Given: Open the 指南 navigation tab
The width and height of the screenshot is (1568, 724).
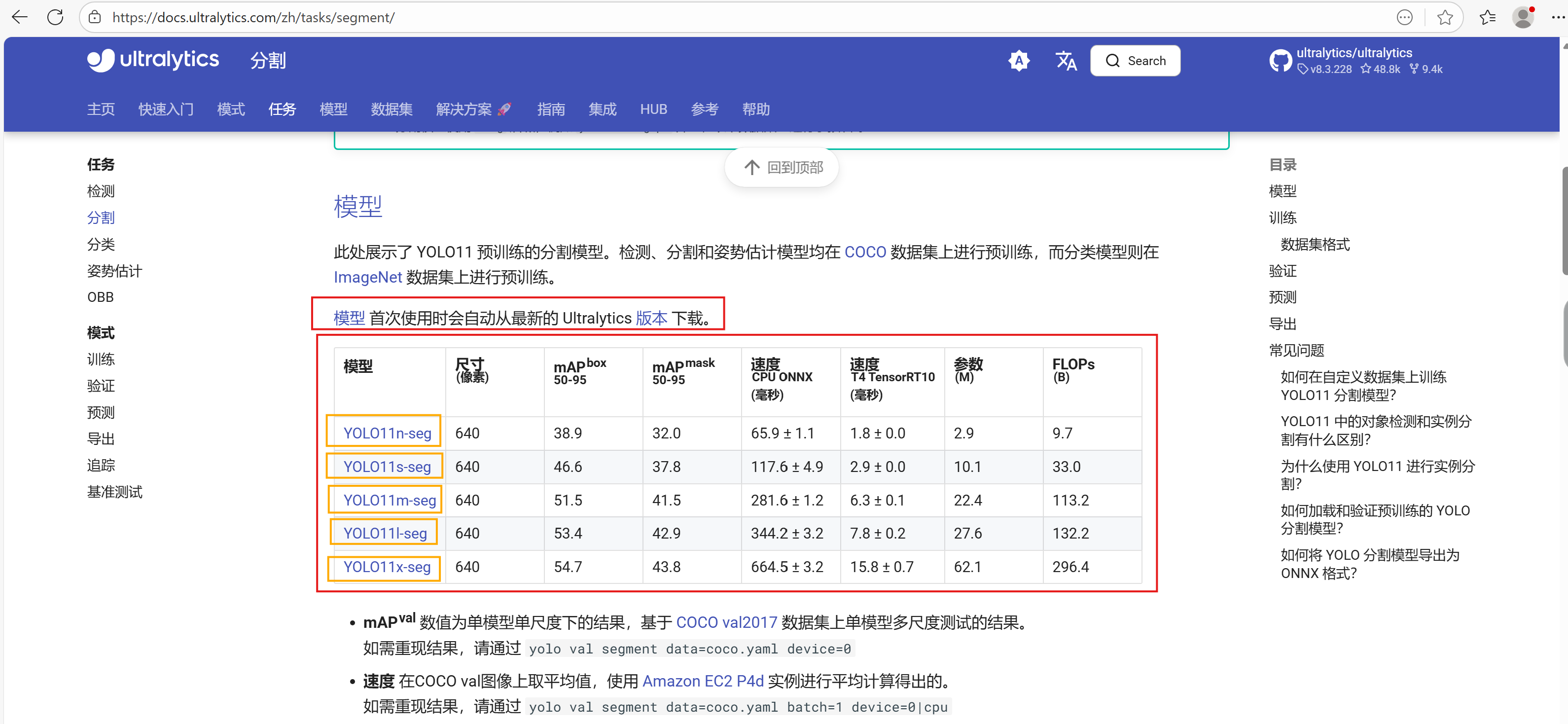Looking at the screenshot, I should (x=551, y=109).
